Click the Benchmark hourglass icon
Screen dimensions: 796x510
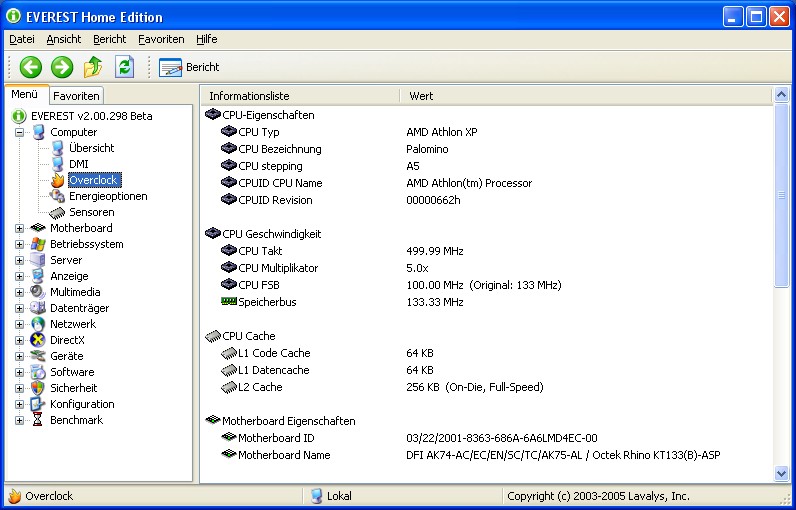pyautogui.click(x=38, y=420)
